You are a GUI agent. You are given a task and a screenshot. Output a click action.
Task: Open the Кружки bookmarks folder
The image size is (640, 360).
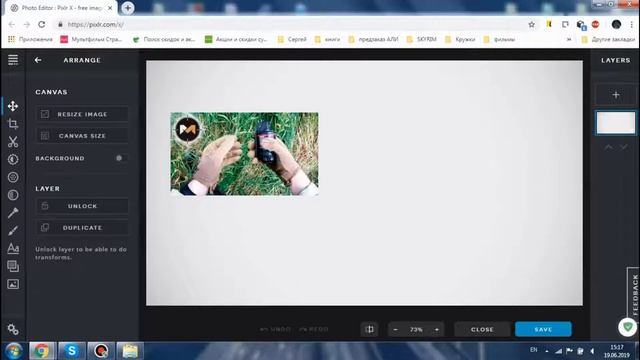pyautogui.click(x=460, y=39)
